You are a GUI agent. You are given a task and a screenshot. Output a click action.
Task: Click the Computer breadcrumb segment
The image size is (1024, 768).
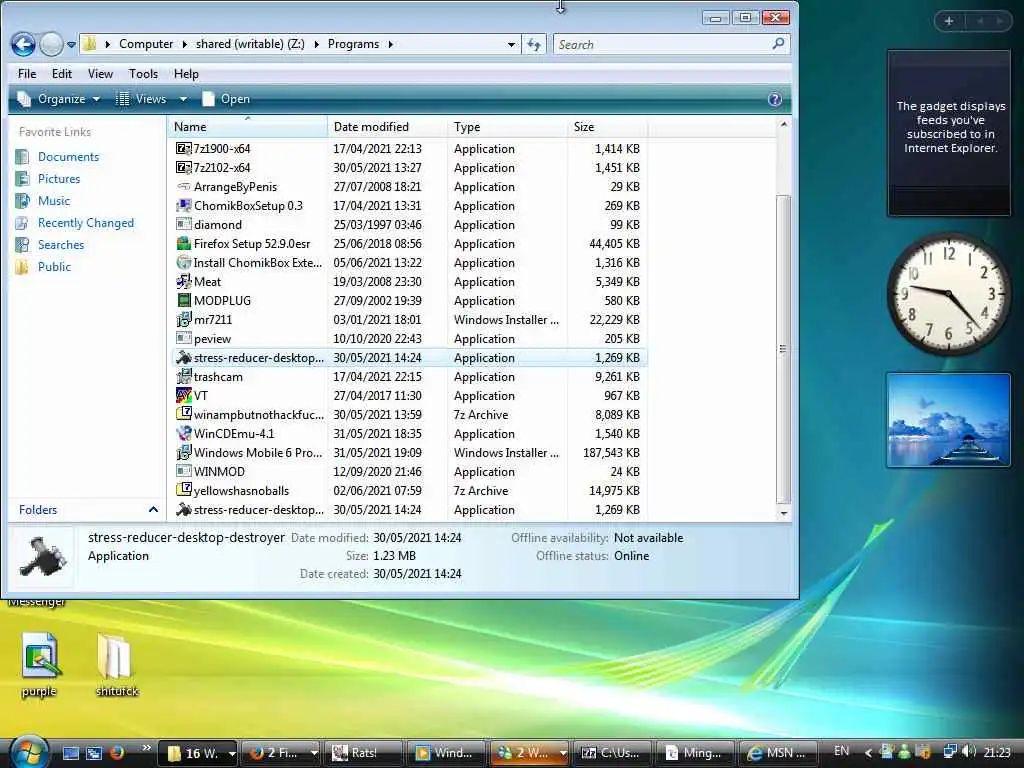click(146, 44)
